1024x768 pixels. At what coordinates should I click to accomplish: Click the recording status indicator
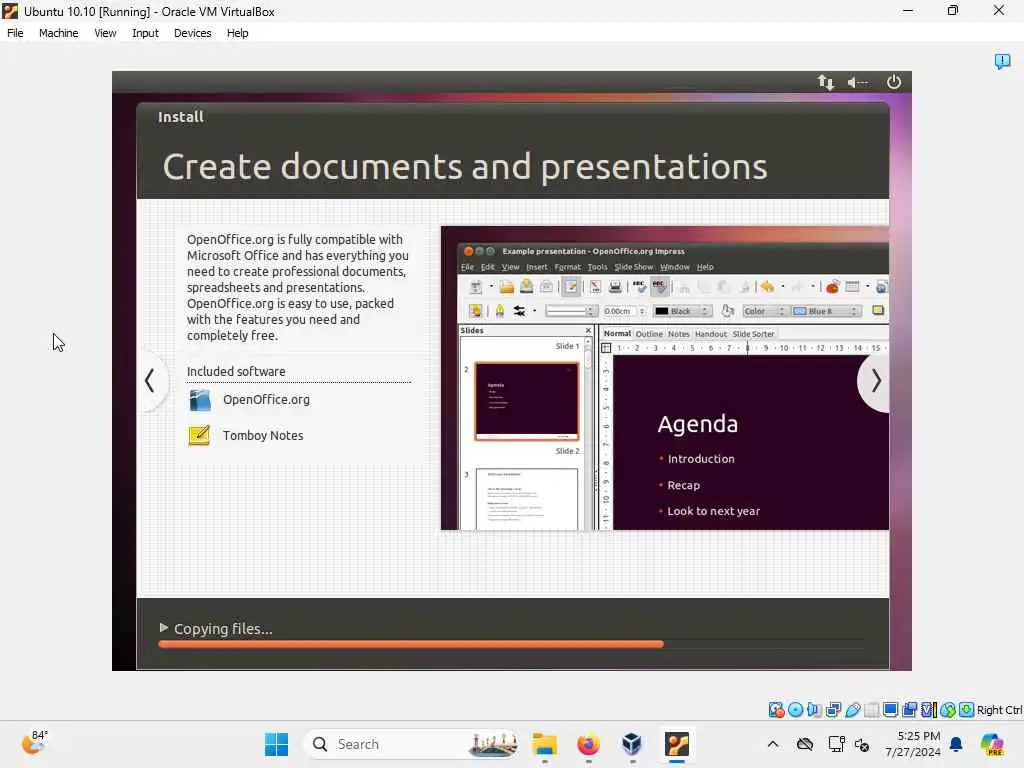[909, 710]
